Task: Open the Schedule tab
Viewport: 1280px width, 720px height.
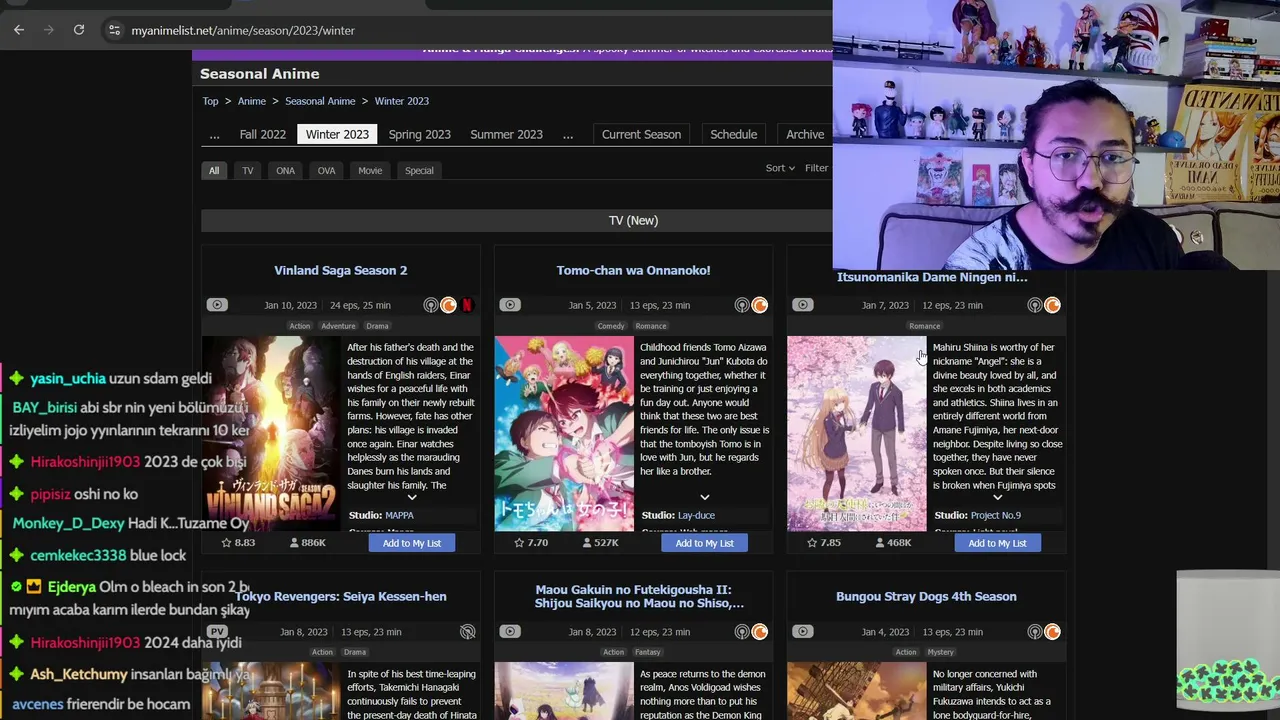Action: 733,134
